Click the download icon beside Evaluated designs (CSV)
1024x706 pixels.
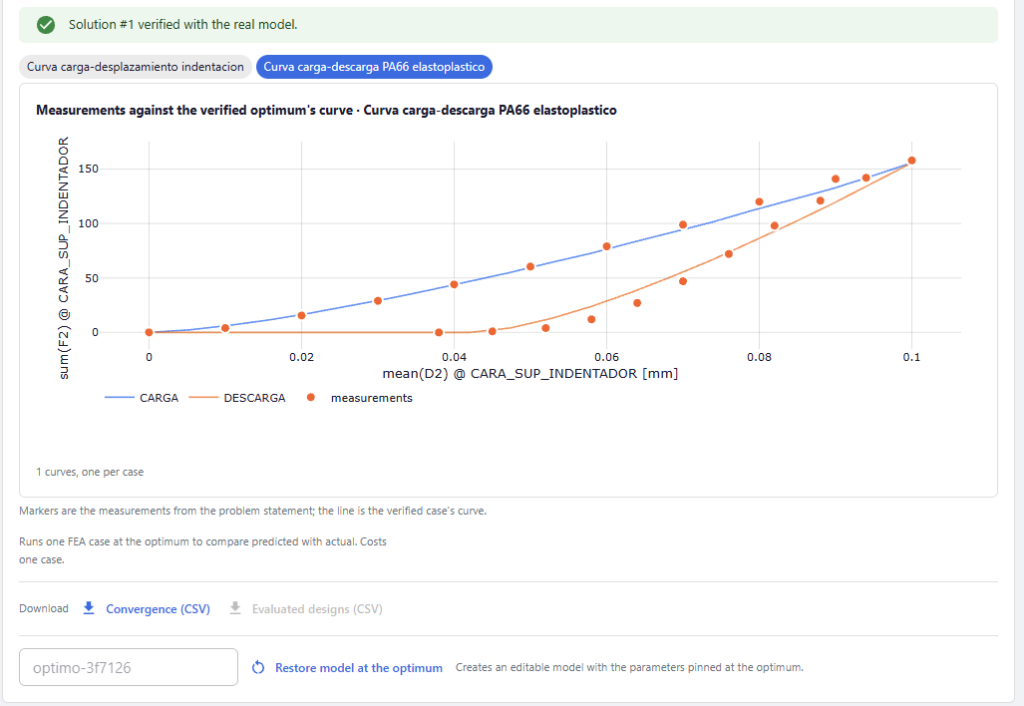click(235, 609)
